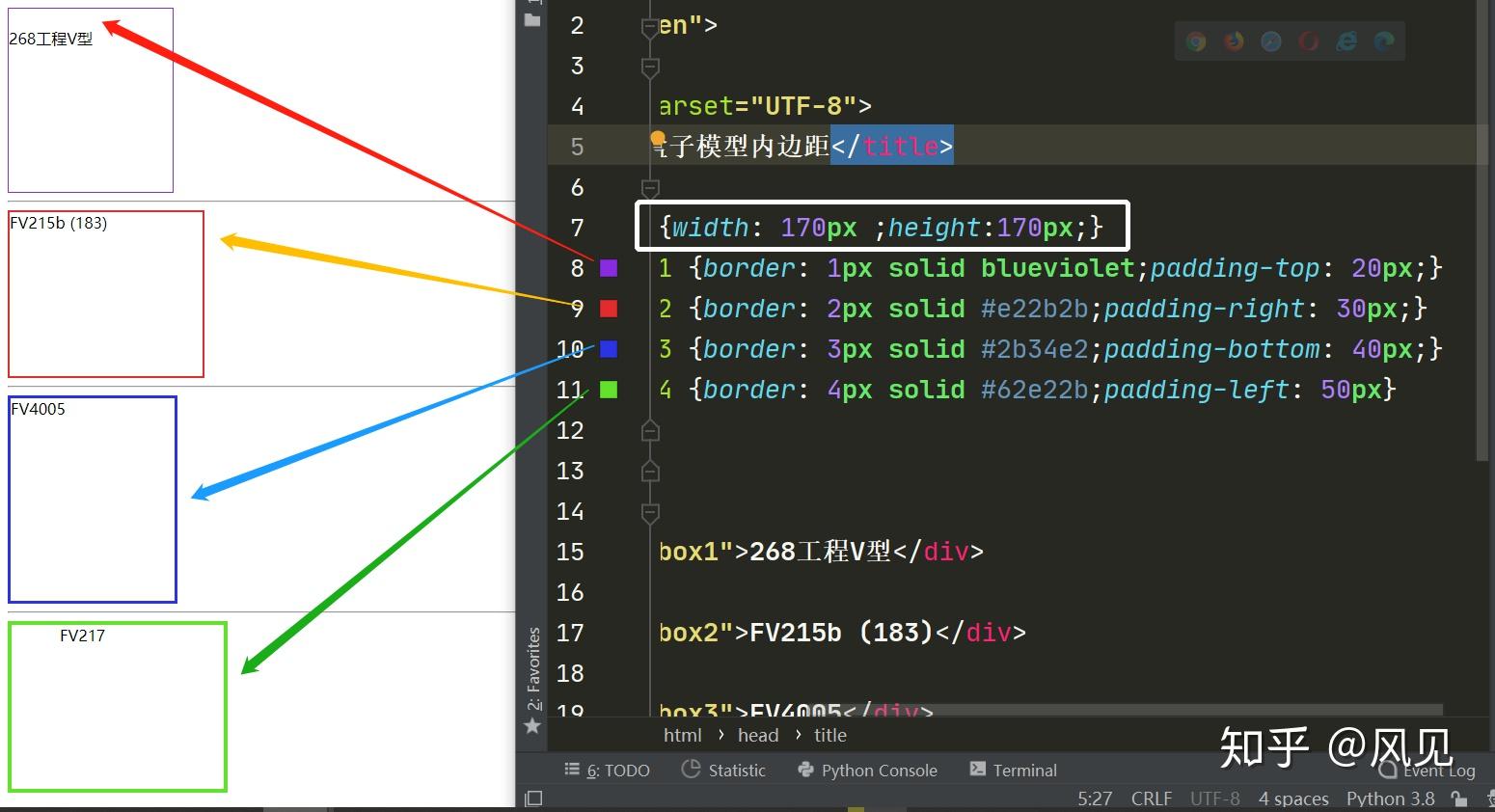Click the FV215b (183) box in the preview

[x=106, y=294]
